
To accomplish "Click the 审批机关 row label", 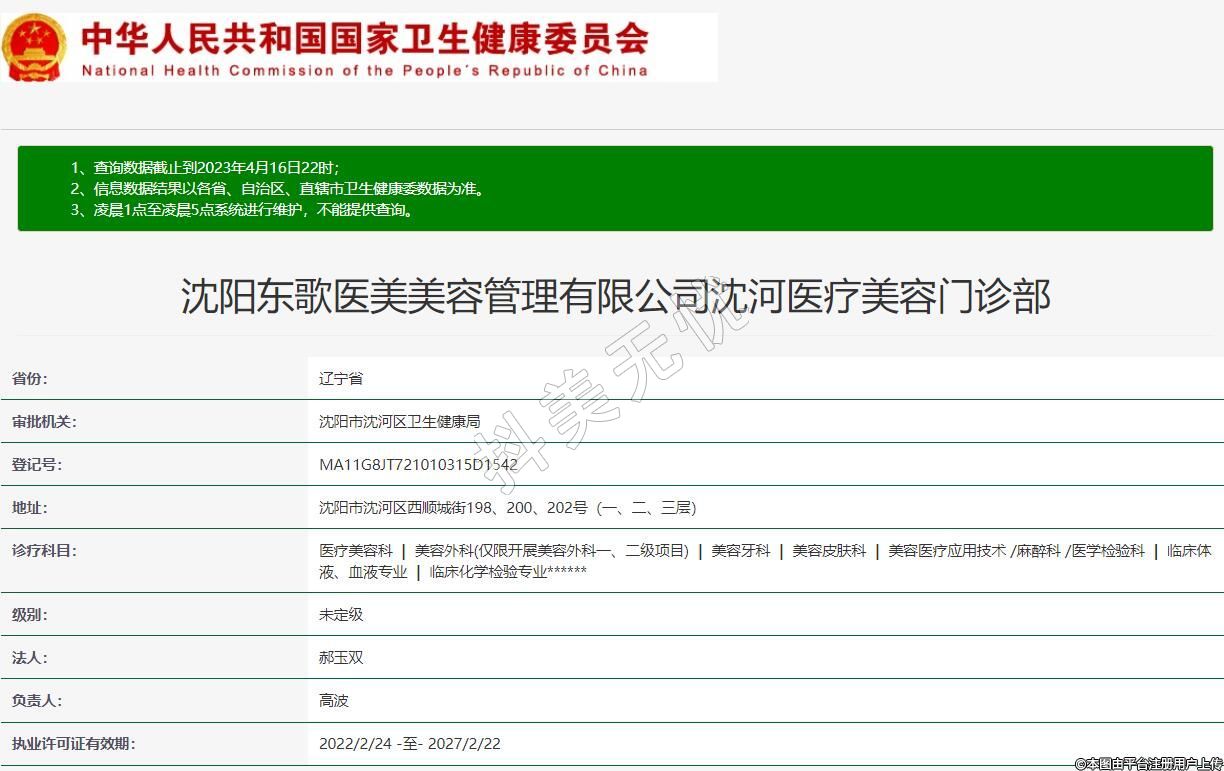I will (44, 422).
